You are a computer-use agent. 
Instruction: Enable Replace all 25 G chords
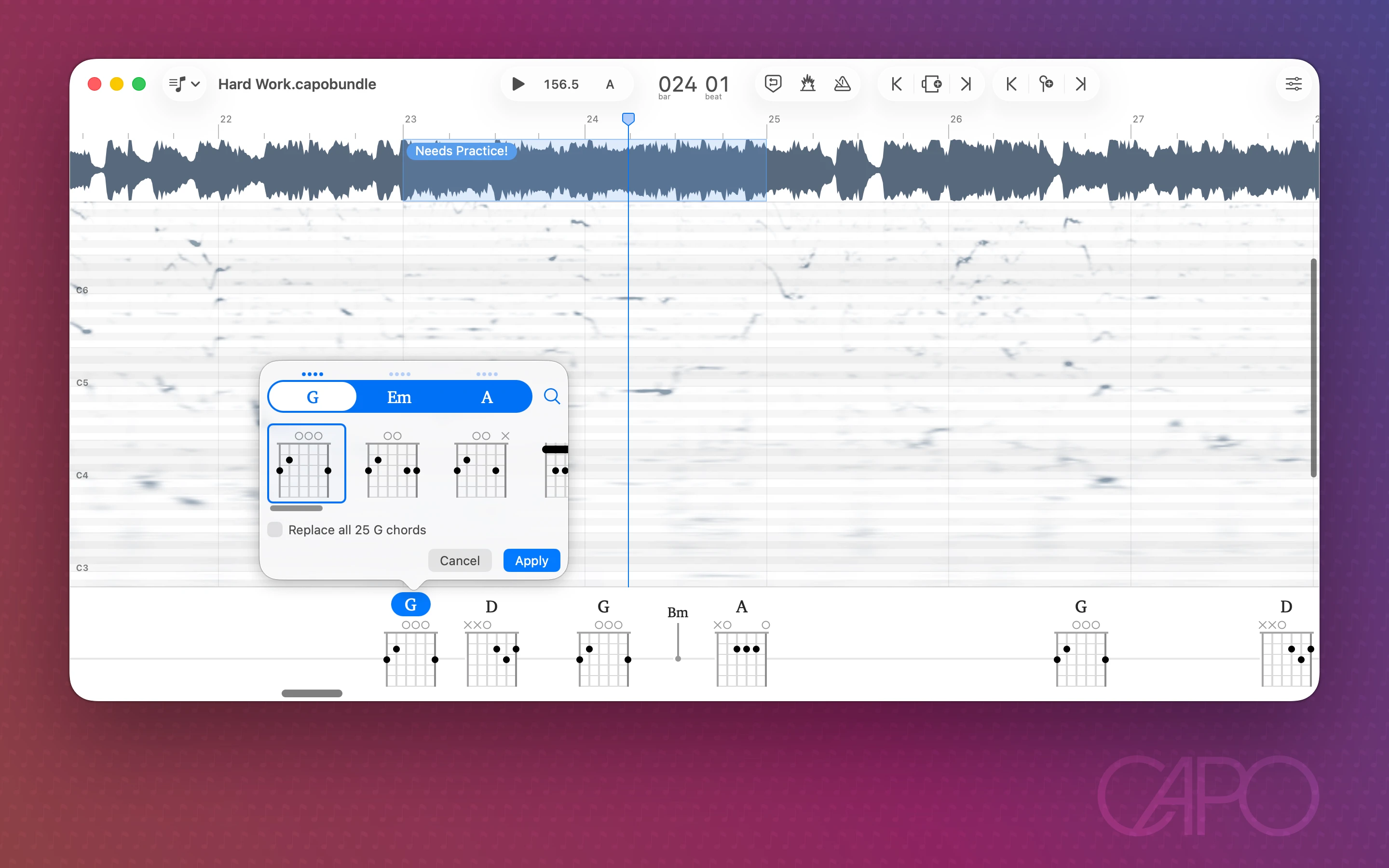point(275,529)
